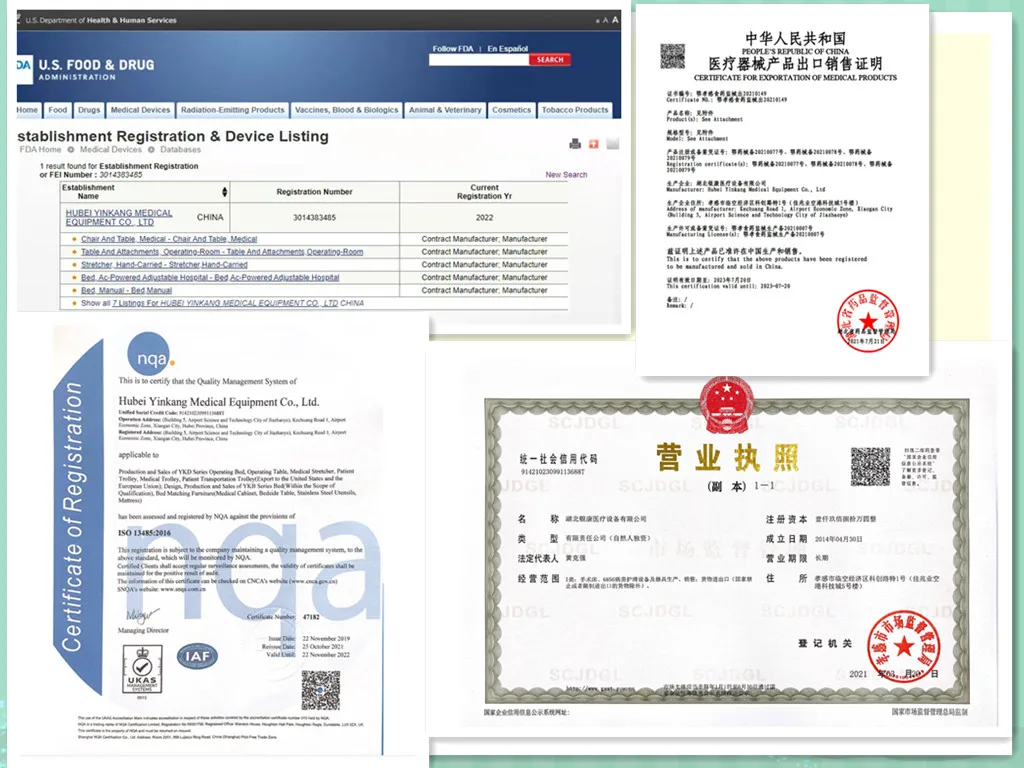
Task: Select the smallest font size A
Action: [598, 21]
